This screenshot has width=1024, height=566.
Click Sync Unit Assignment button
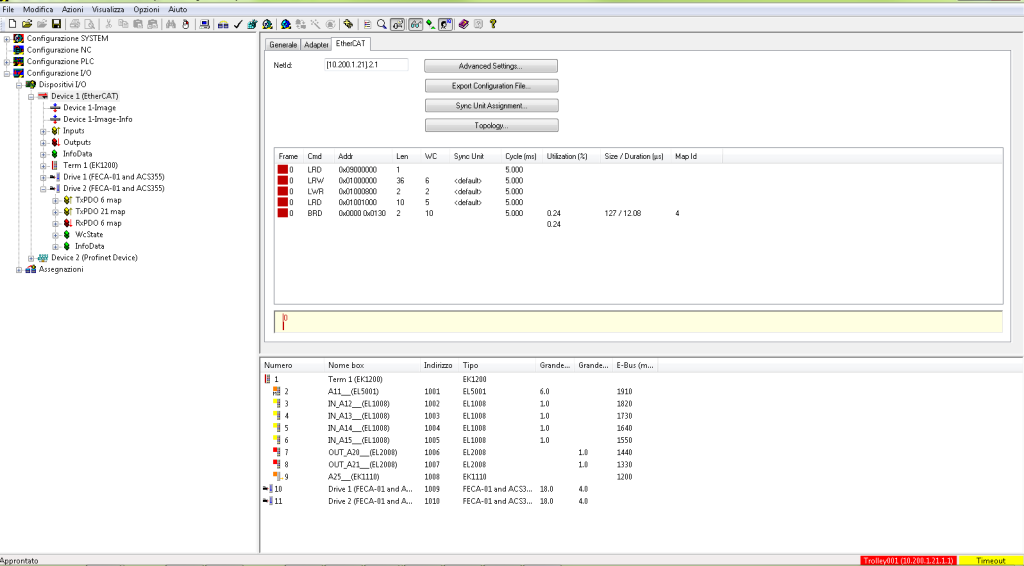coord(491,105)
